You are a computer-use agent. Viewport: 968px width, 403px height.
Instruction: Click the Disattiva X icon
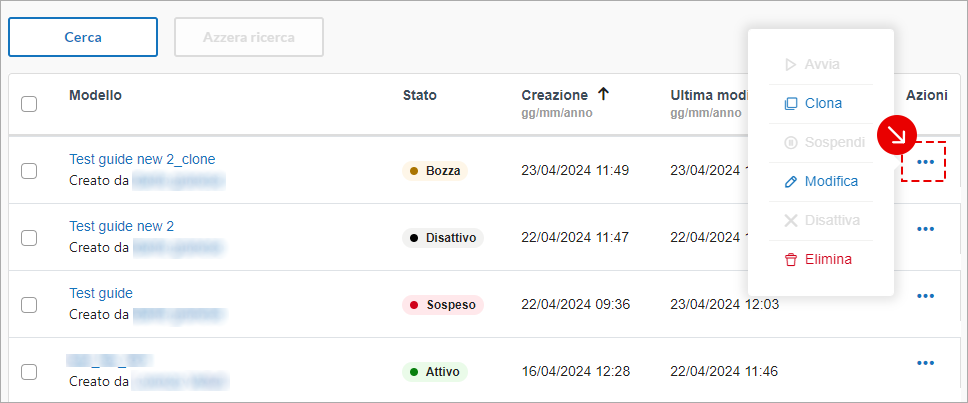click(x=790, y=220)
